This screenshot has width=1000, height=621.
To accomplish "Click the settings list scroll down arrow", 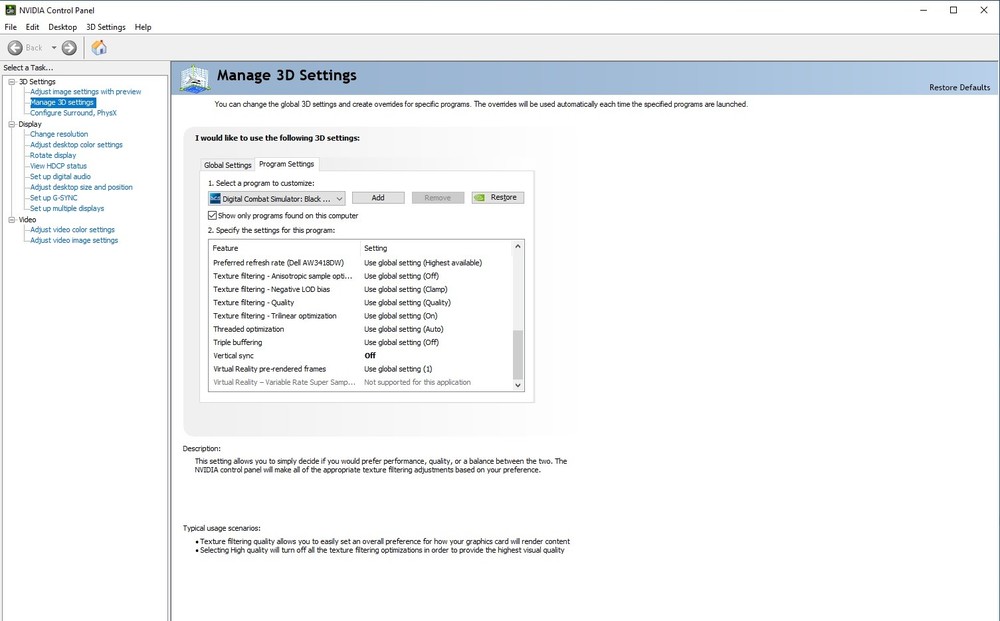I will coord(518,385).
